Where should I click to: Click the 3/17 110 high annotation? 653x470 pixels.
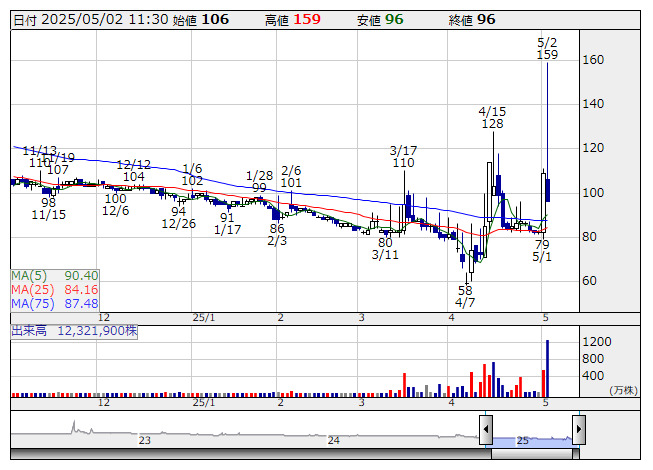(403, 156)
